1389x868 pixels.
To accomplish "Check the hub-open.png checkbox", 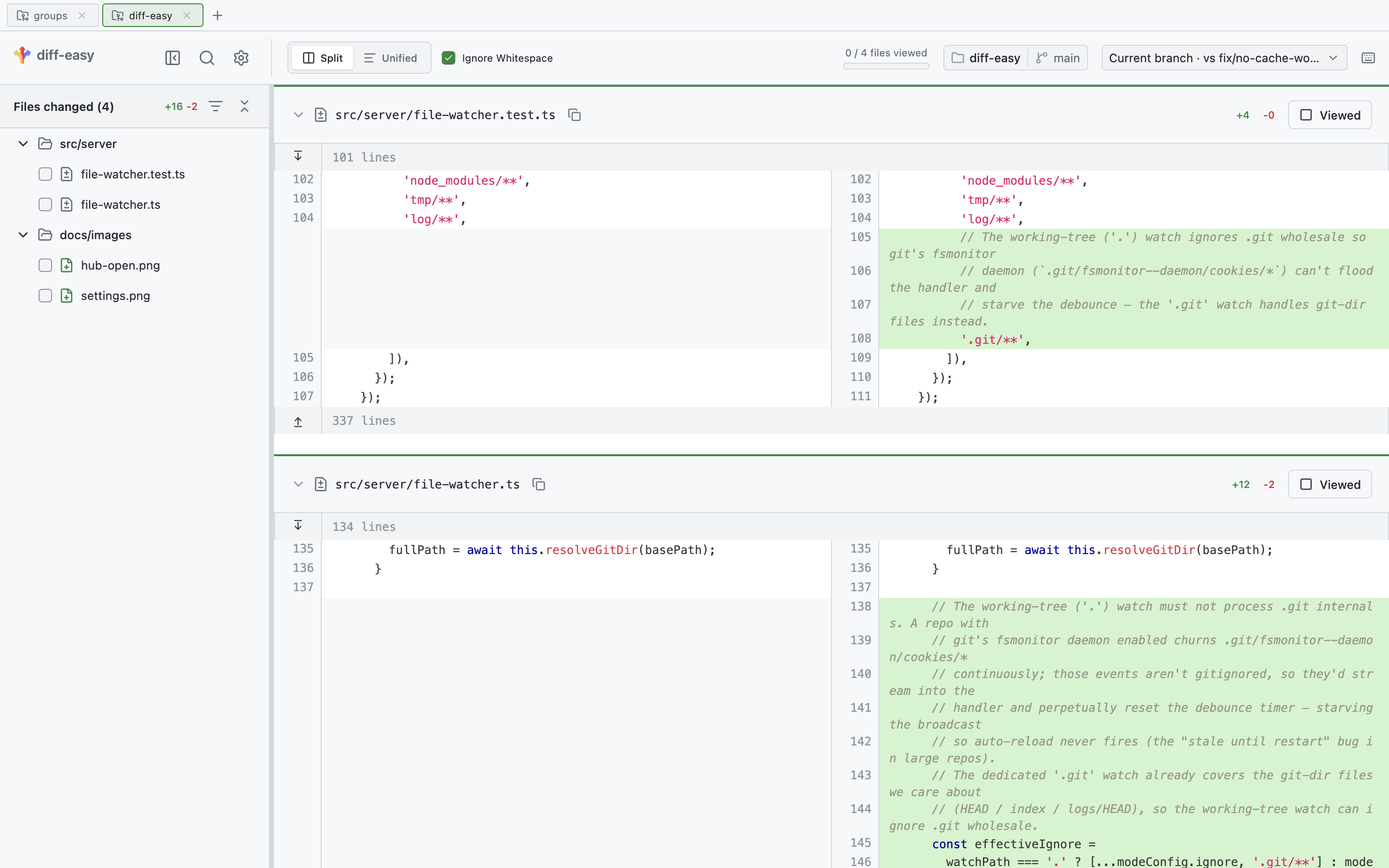I will [45, 265].
